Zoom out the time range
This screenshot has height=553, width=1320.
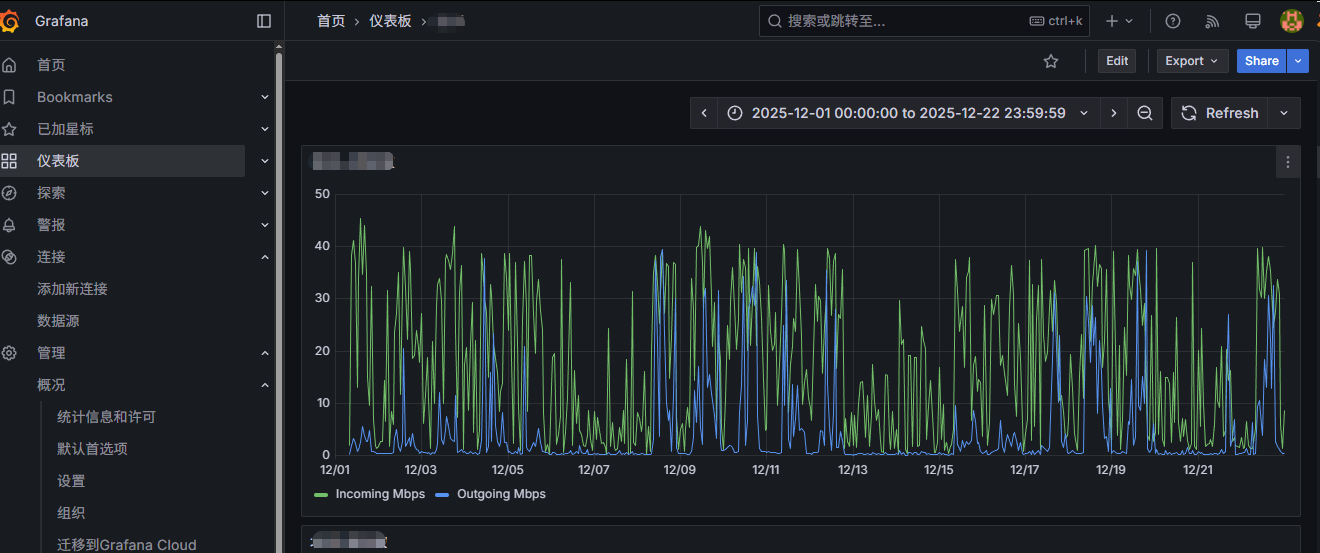pos(1145,113)
